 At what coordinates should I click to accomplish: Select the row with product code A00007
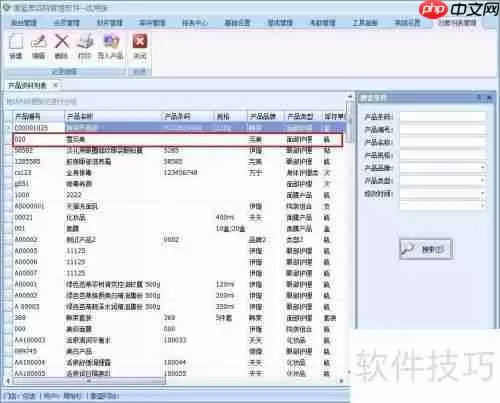[x=178, y=273]
